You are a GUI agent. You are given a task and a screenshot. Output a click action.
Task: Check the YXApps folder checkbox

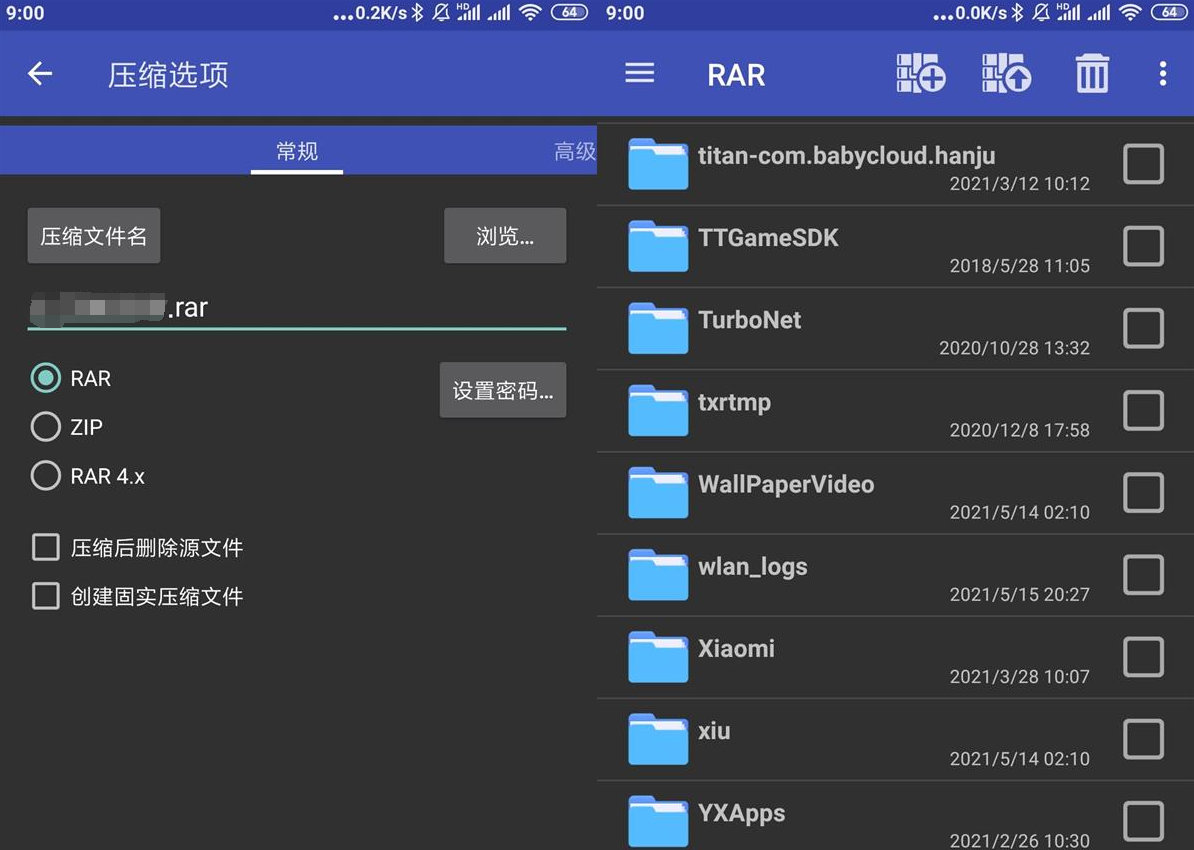(x=1143, y=822)
